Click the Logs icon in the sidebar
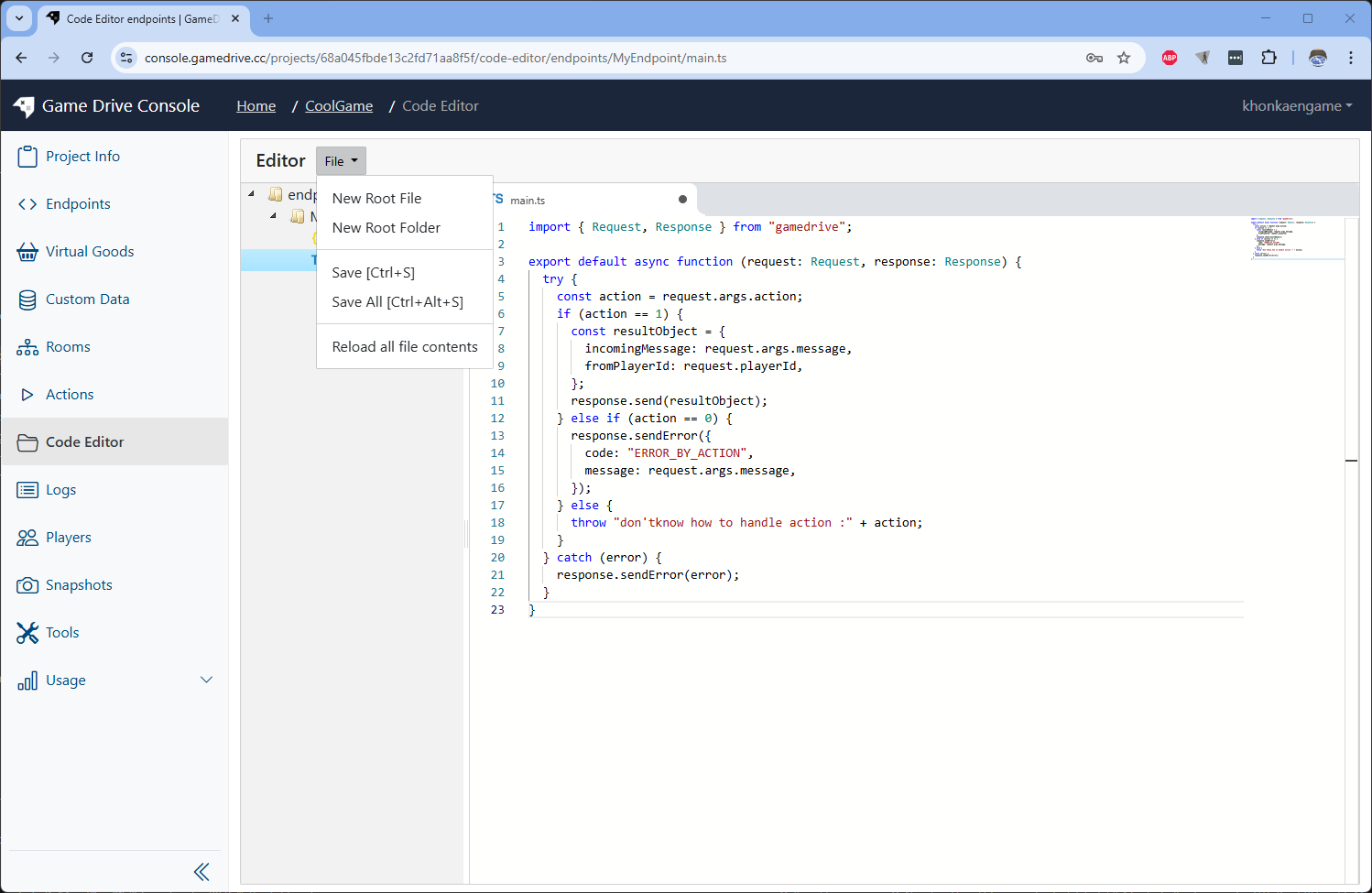1372x893 pixels. [27, 489]
